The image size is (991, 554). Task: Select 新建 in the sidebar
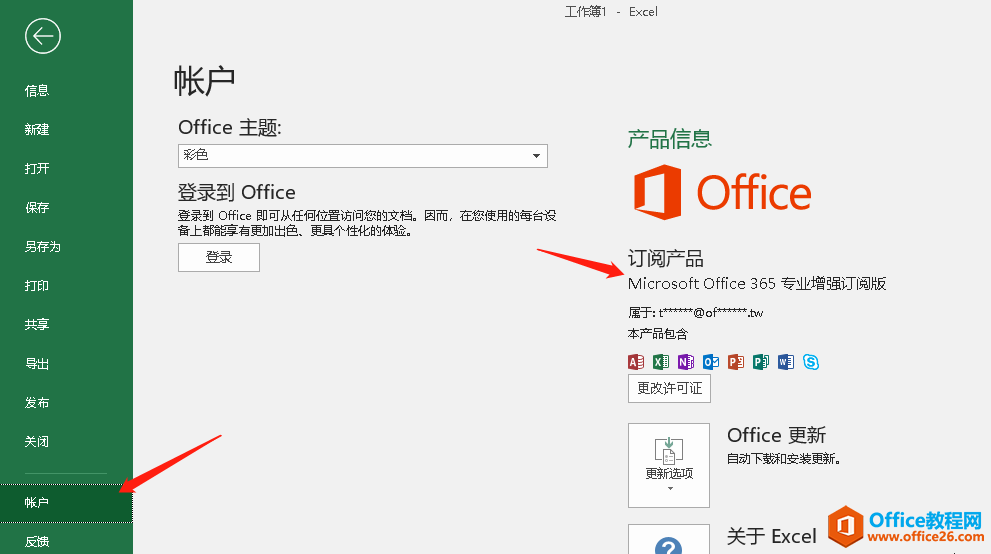click(37, 129)
